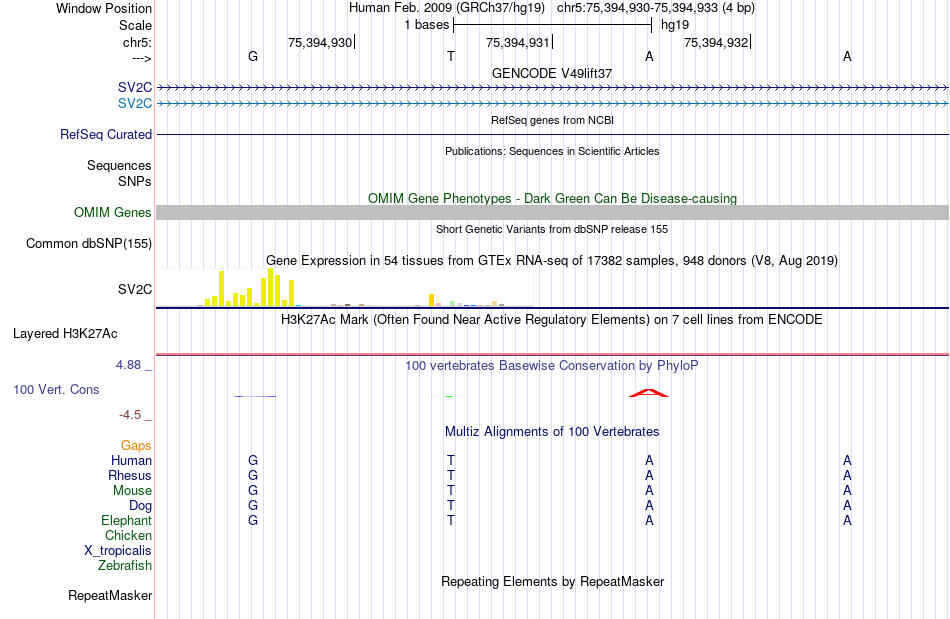The width and height of the screenshot is (950, 619).
Task: Click the RefSeq genes from NCBI title
Action: click(552, 120)
